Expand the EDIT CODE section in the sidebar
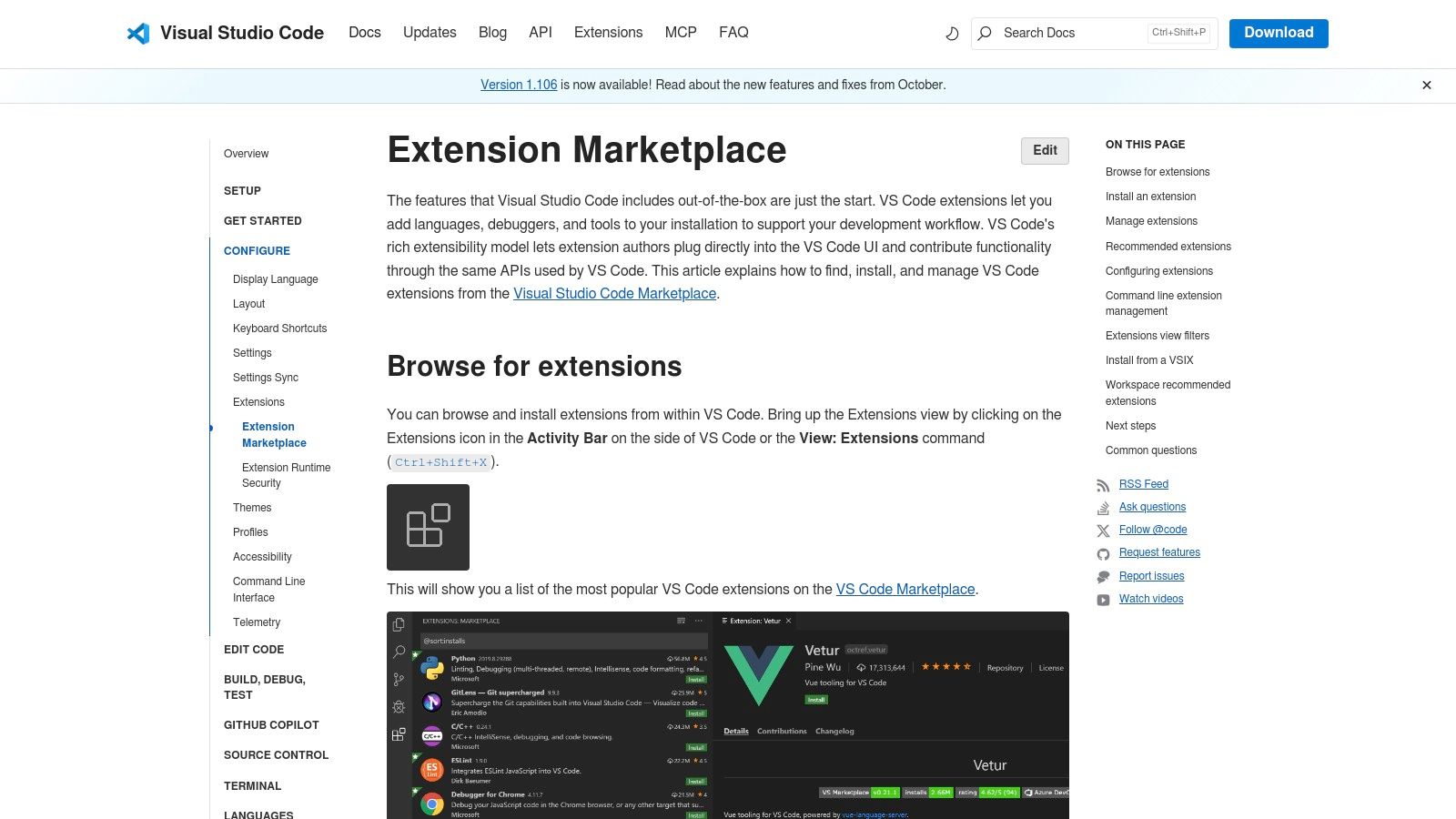This screenshot has width=1456, height=819. click(x=254, y=650)
